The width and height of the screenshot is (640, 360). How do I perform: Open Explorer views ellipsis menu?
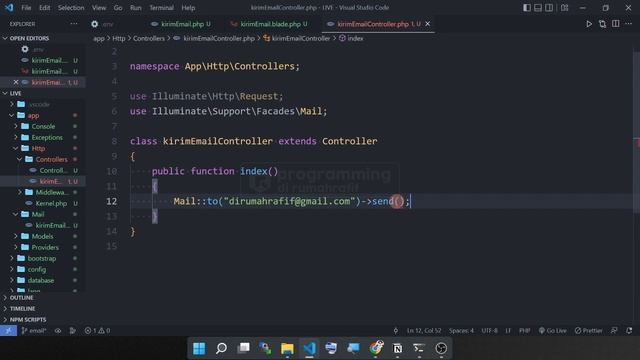click(73, 24)
